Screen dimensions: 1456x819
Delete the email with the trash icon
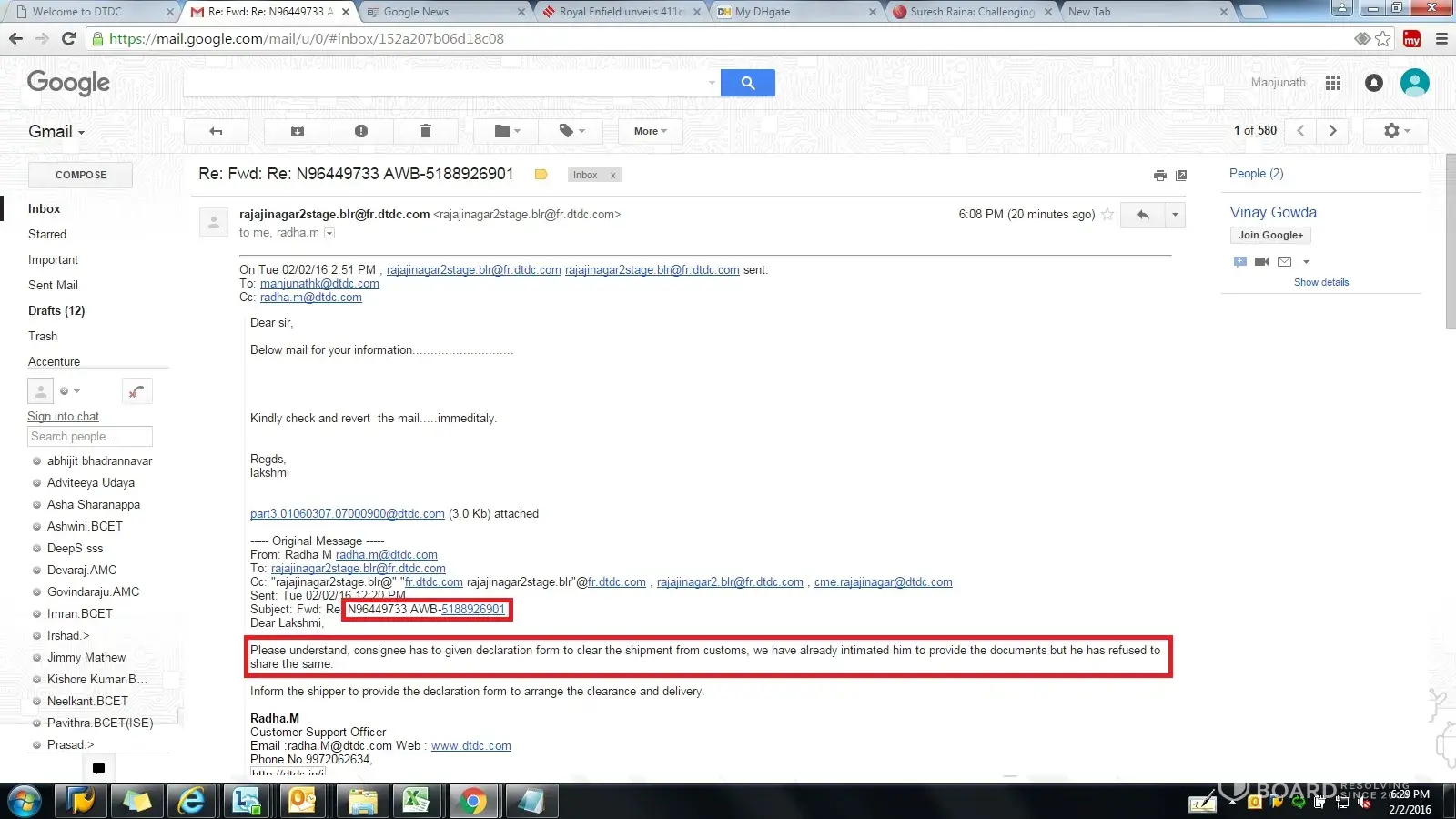click(425, 131)
